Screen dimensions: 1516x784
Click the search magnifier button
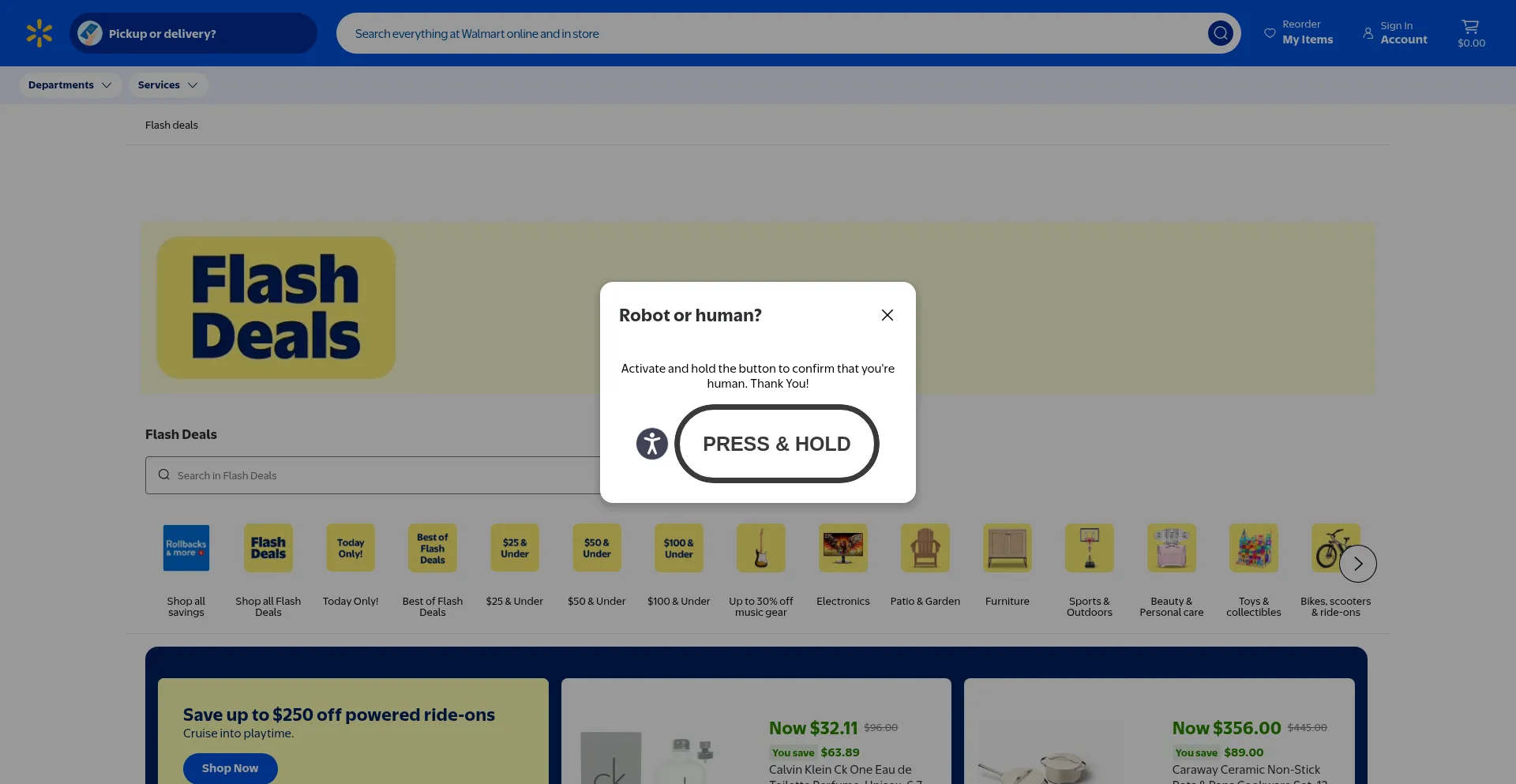(x=1220, y=33)
